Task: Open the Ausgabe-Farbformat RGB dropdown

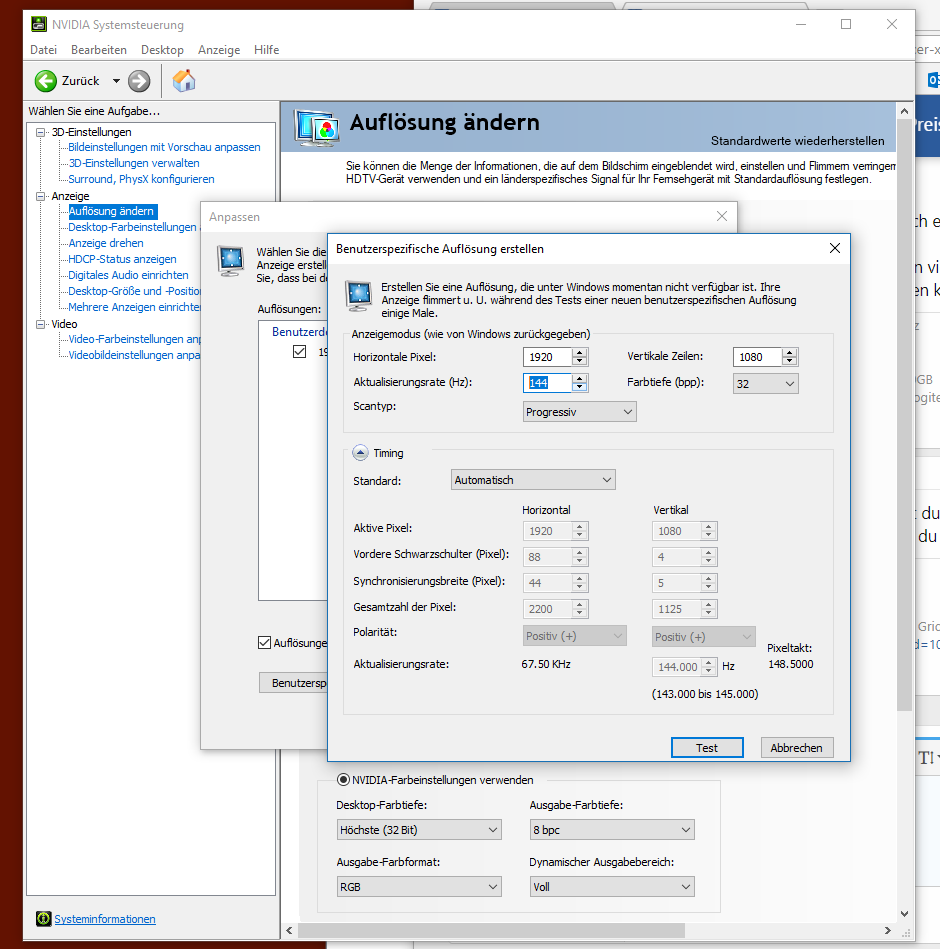Action: click(x=419, y=887)
